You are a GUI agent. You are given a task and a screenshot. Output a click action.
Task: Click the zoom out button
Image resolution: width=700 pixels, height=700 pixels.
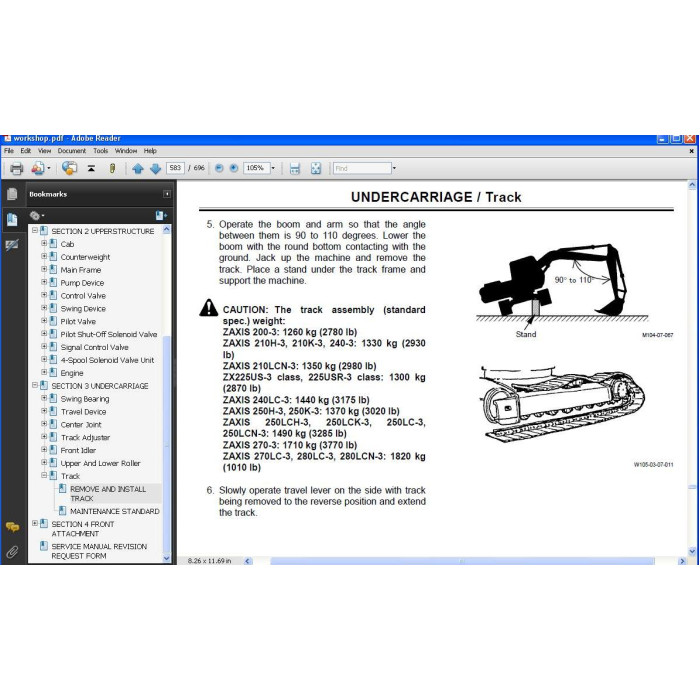pyautogui.click(x=219, y=168)
